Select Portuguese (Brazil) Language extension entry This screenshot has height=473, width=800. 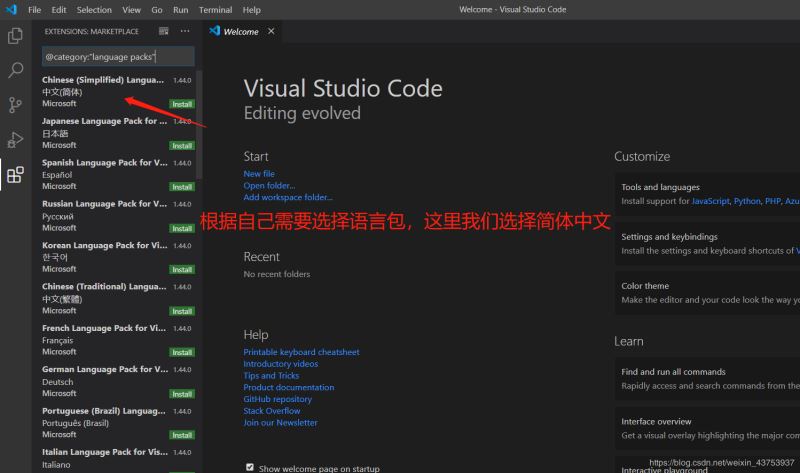tap(117, 422)
